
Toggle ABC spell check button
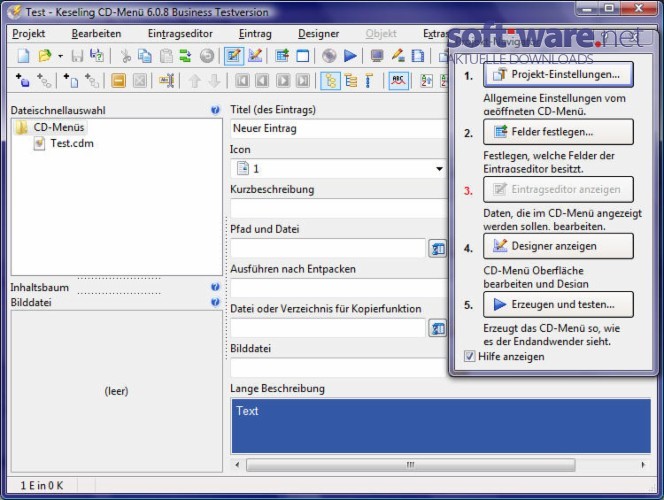coord(398,80)
